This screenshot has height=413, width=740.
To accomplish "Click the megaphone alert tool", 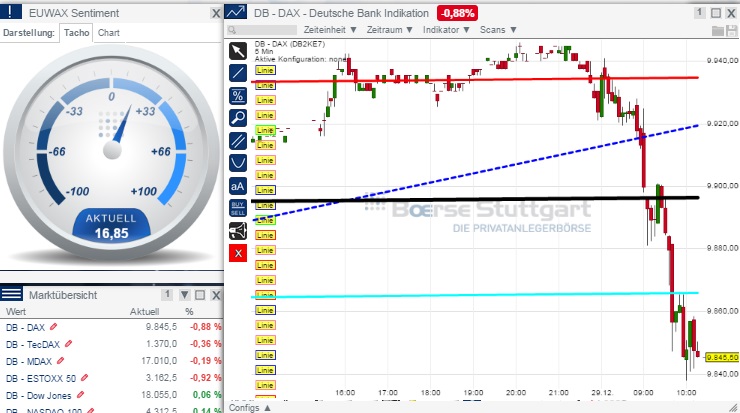I will [238, 230].
